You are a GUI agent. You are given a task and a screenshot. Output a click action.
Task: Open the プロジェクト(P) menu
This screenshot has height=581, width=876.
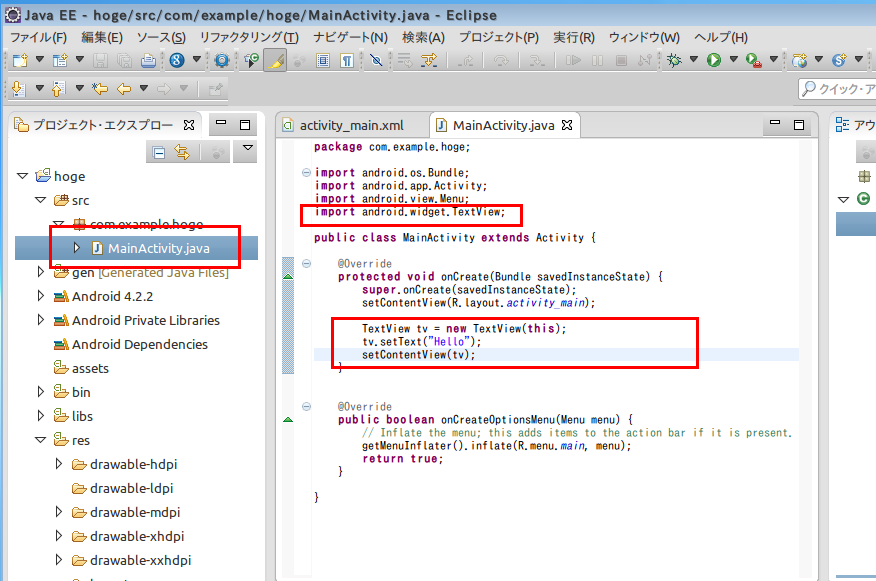(499, 37)
